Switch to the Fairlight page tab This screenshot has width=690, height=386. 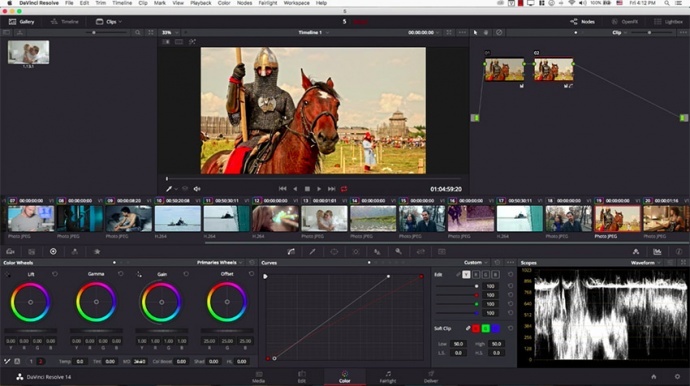[x=388, y=377]
